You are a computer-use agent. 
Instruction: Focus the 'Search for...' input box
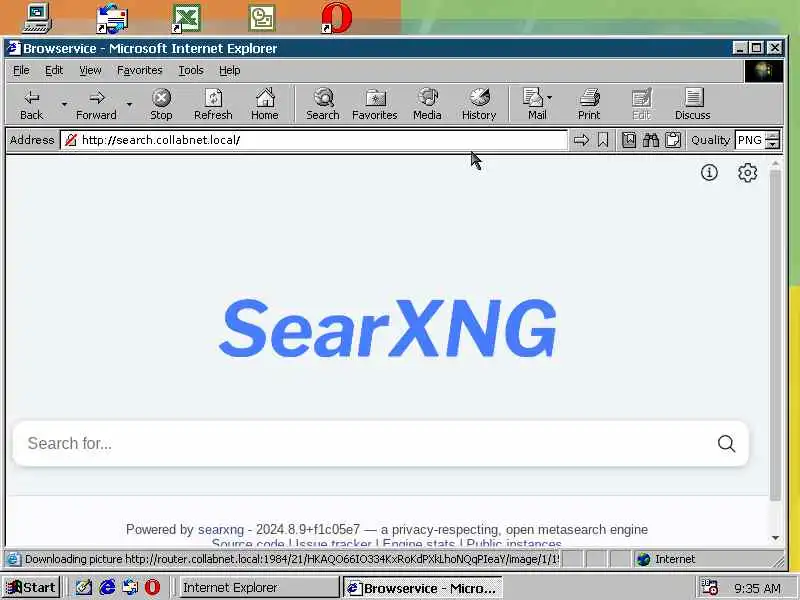click(x=365, y=443)
